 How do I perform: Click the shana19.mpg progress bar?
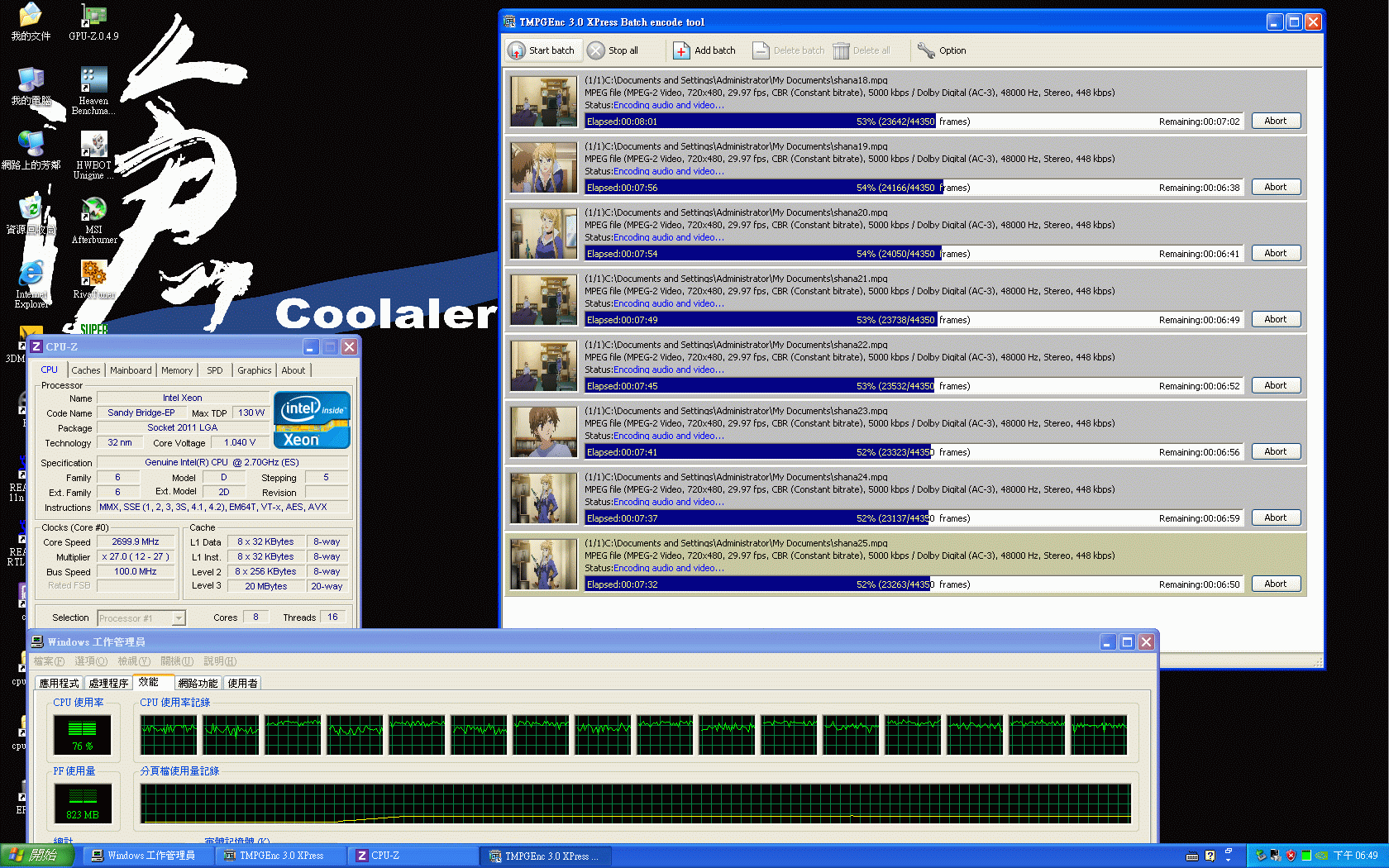coord(914,188)
